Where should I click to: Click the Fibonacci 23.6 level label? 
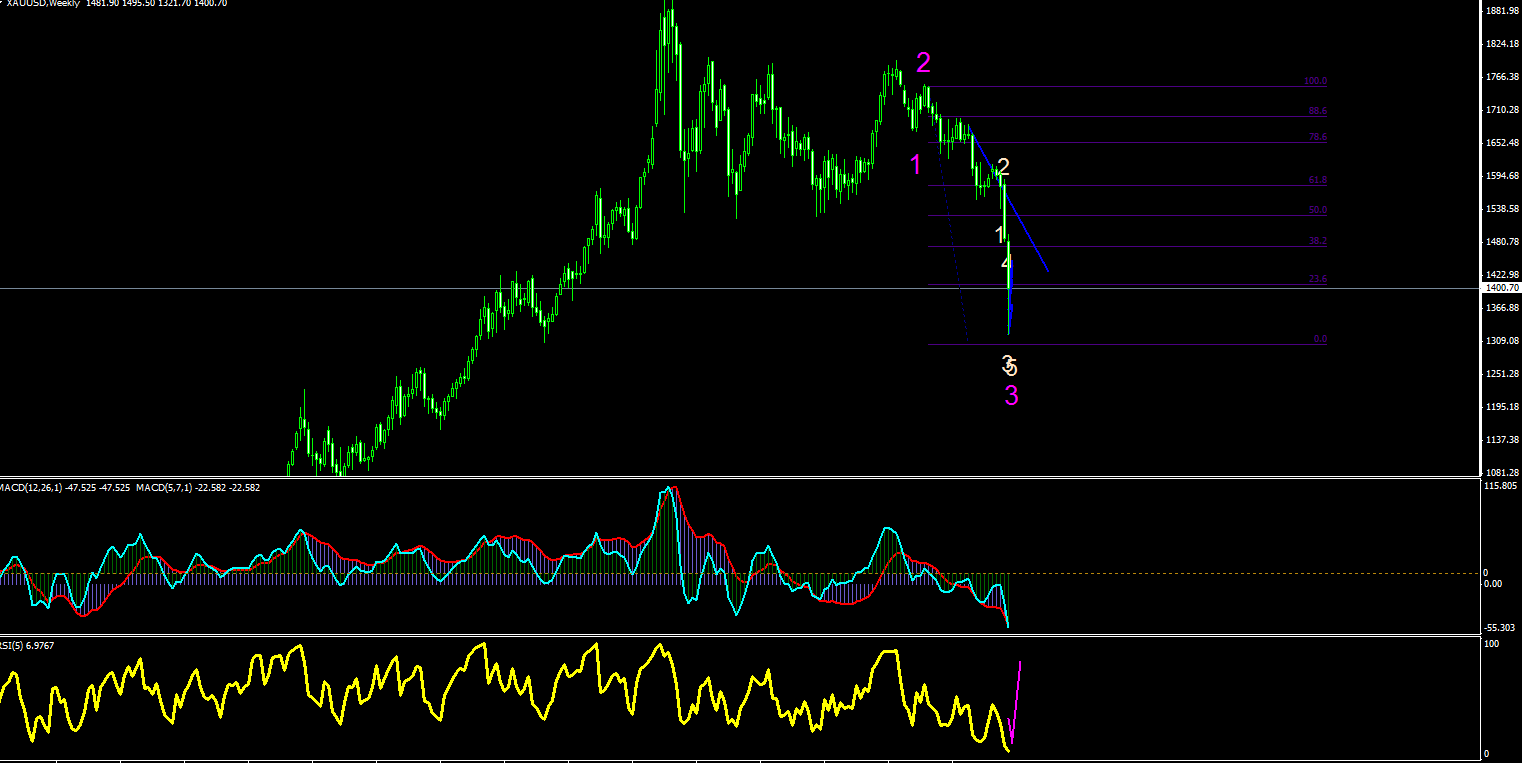[x=1316, y=279]
